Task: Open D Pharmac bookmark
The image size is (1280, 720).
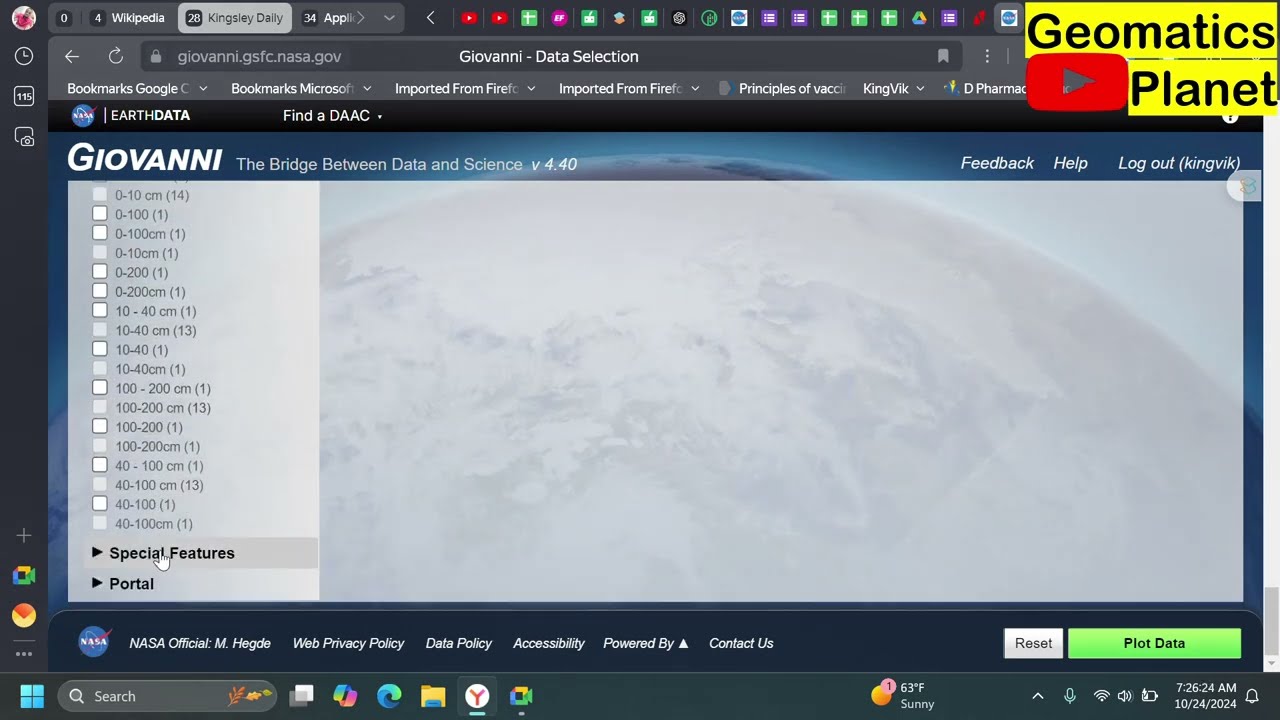Action: (985, 88)
